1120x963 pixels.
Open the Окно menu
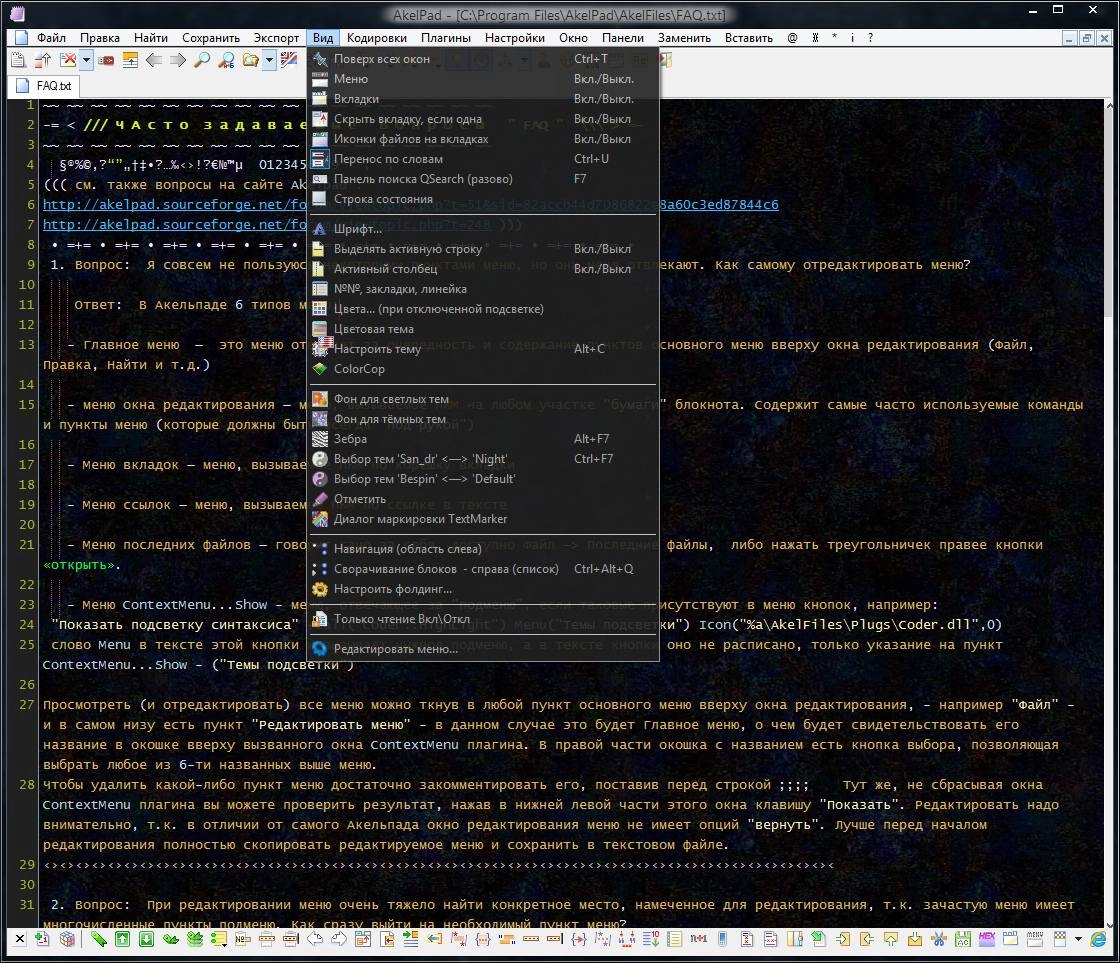[x=574, y=38]
